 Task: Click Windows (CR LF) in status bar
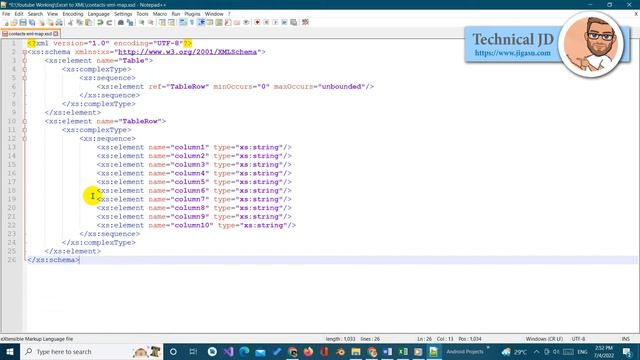[x=544, y=339]
